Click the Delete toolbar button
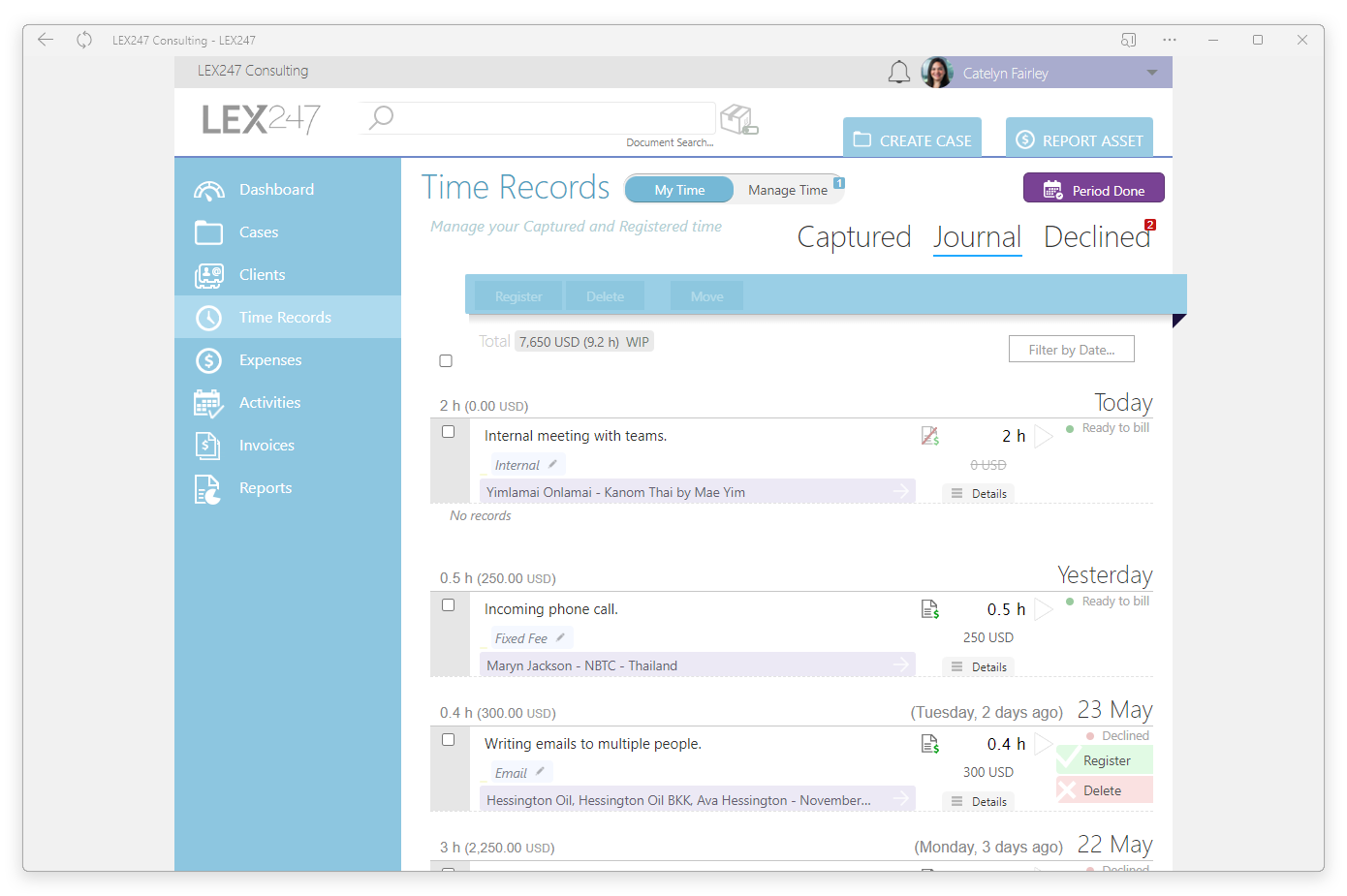Viewport: 1347px width, 896px height. click(x=605, y=296)
